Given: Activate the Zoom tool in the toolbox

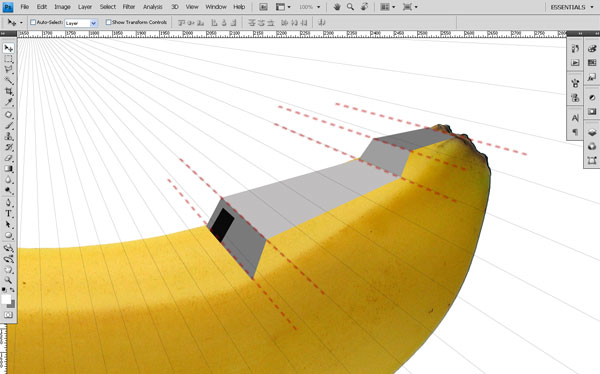Looking at the screenshot, I should click(x=8, y=280).
